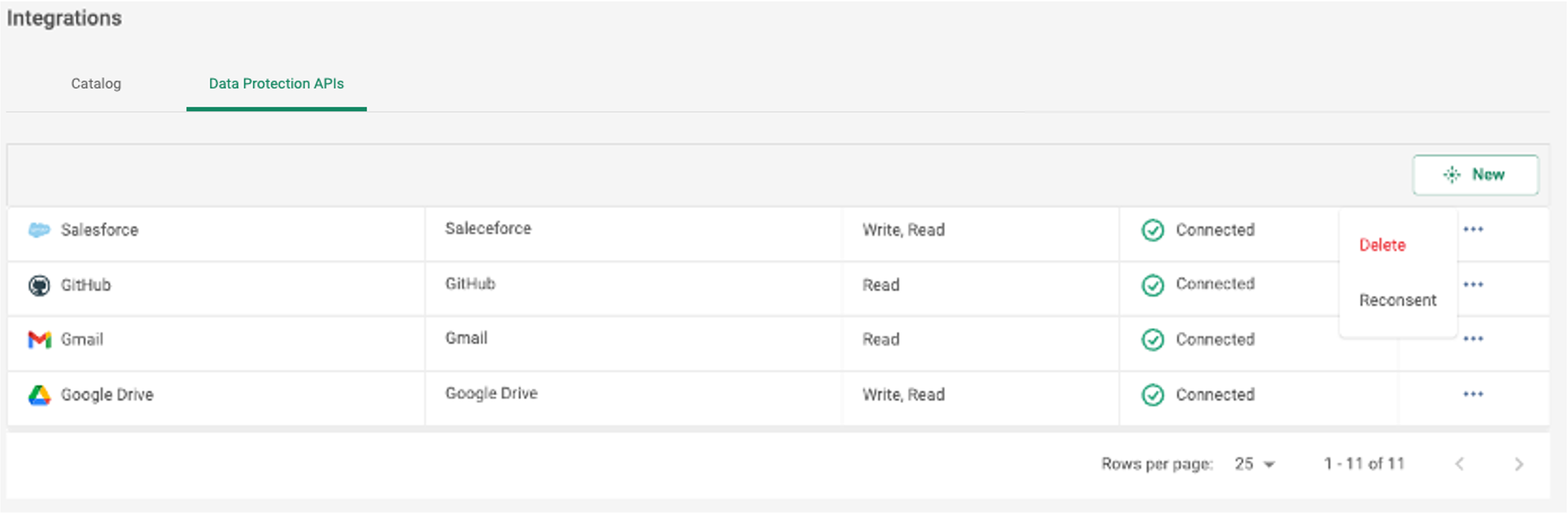Click the Google Drive triangle icon
Image resolution: width=1568 pixels, height=513 pixels.
(x=39, y=395)
